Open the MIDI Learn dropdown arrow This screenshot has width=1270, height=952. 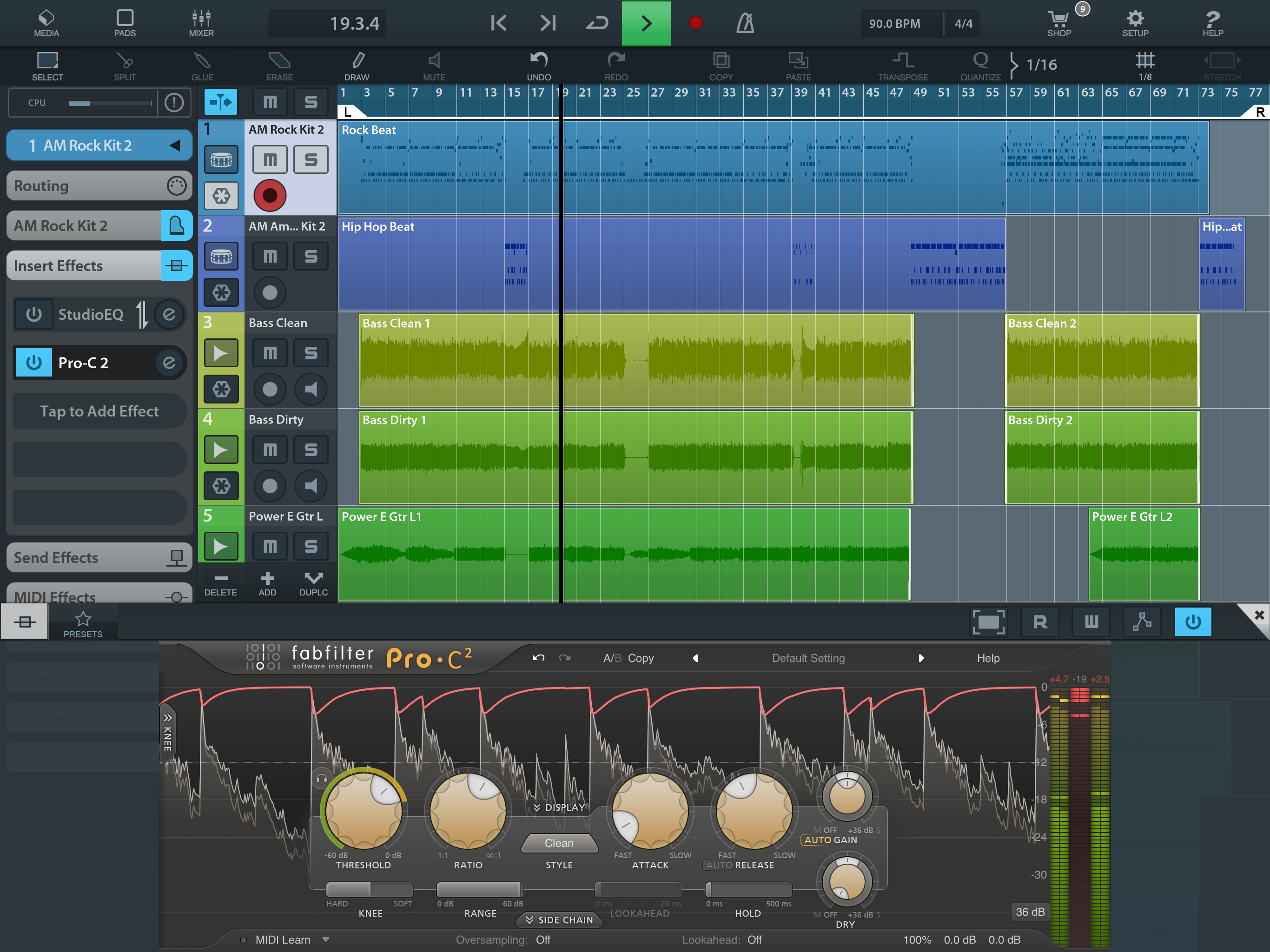[x=326, y=940]
